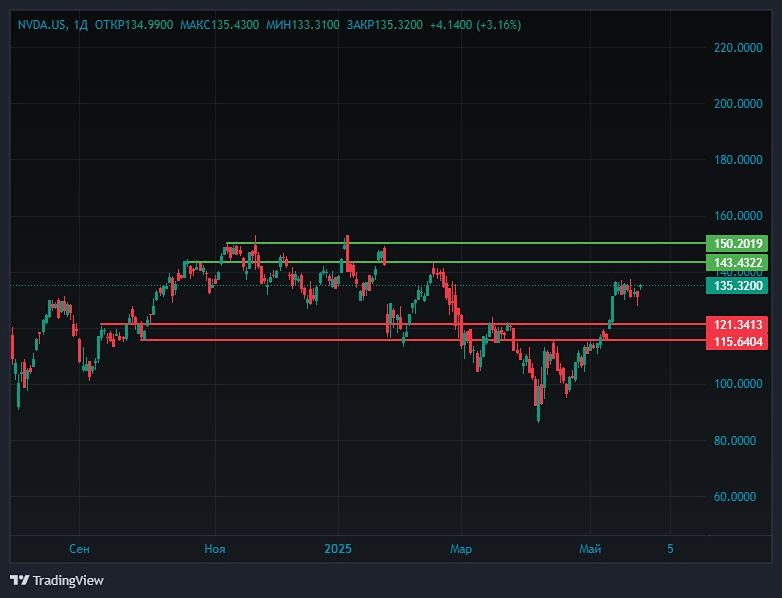The image size is (782, 598).
Task: Select the 143.4322 green horizontal line
Action: (445, 262)
